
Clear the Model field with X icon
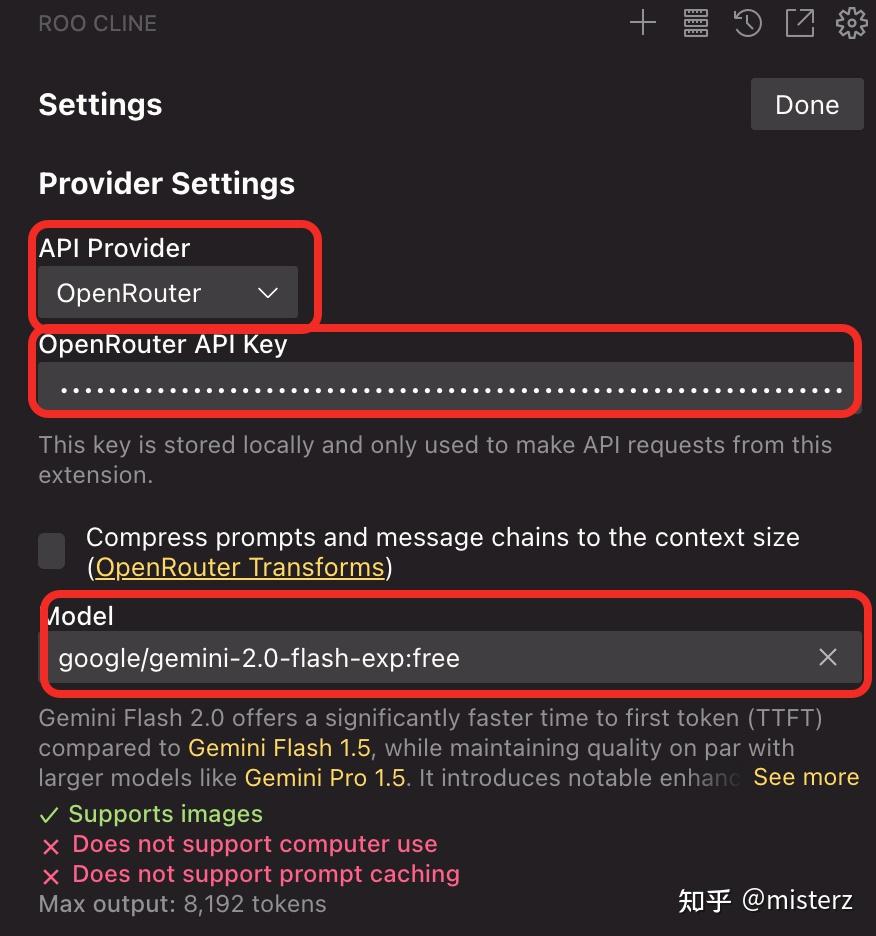tap(828, 657)
